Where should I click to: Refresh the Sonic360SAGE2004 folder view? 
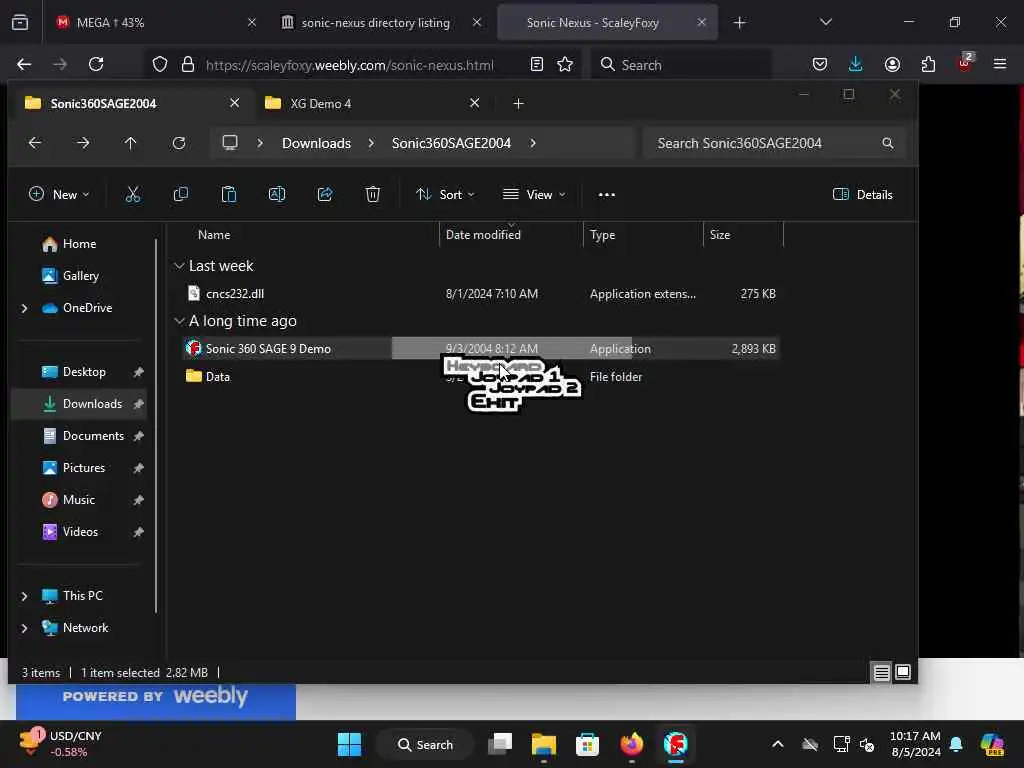[179, 143]
